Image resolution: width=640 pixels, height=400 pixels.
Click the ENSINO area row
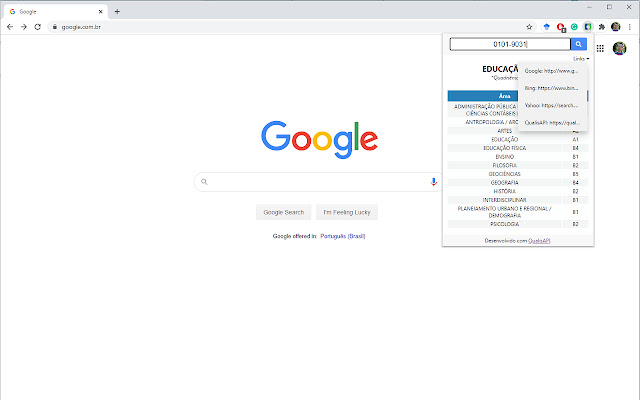point(518,157)
